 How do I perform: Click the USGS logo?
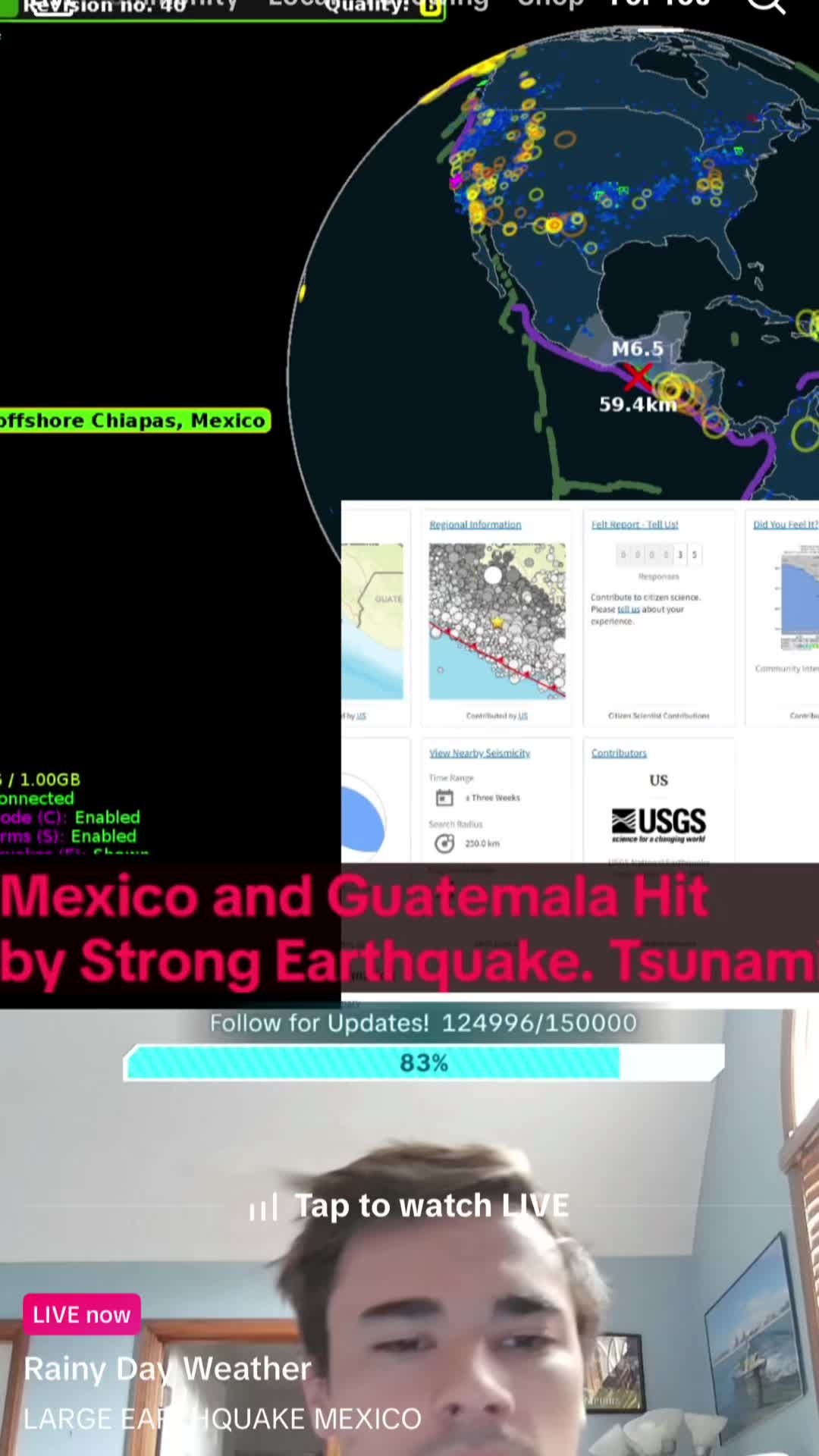coord(659,825)
